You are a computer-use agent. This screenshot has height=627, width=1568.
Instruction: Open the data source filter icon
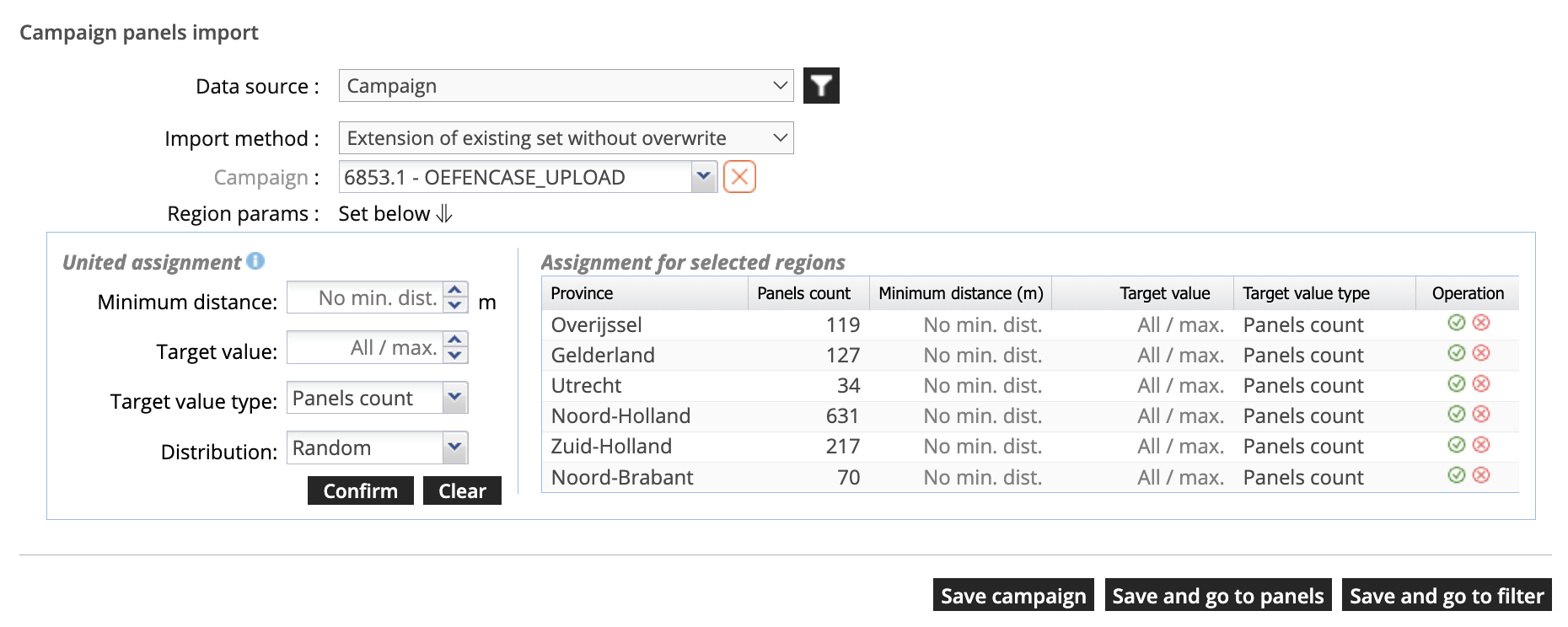pyautogui.click(x=820, y=86)
